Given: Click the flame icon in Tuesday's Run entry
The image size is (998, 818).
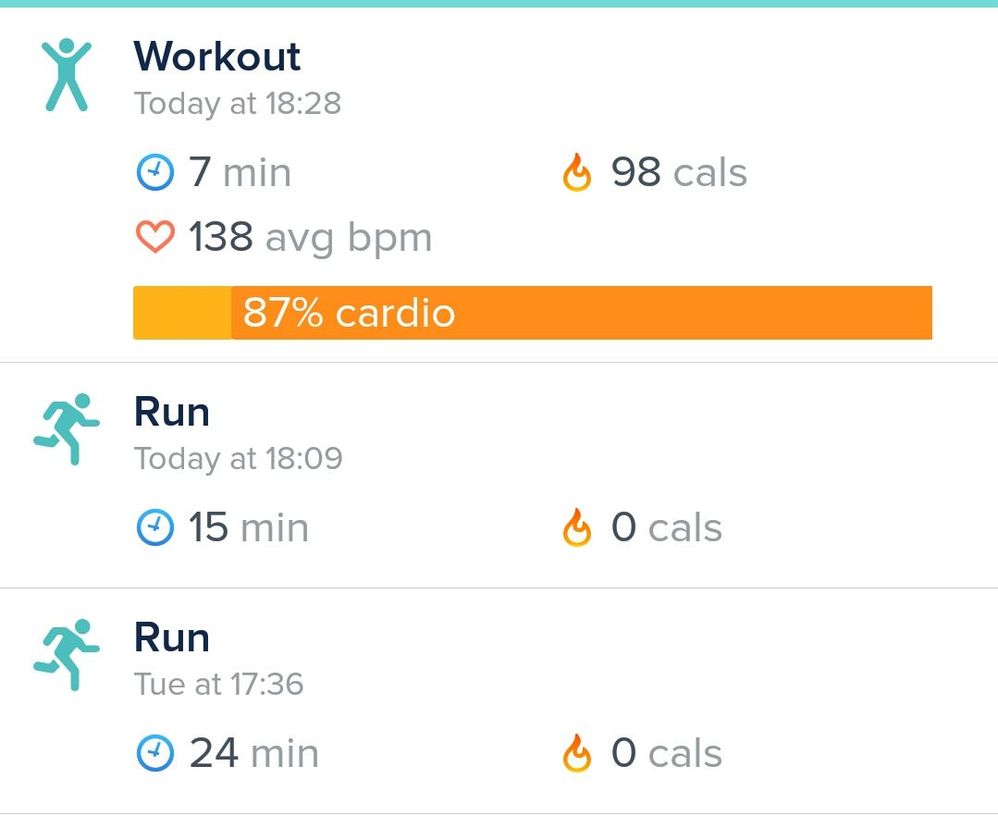Looking at the screenshot, I should point(577,753).
